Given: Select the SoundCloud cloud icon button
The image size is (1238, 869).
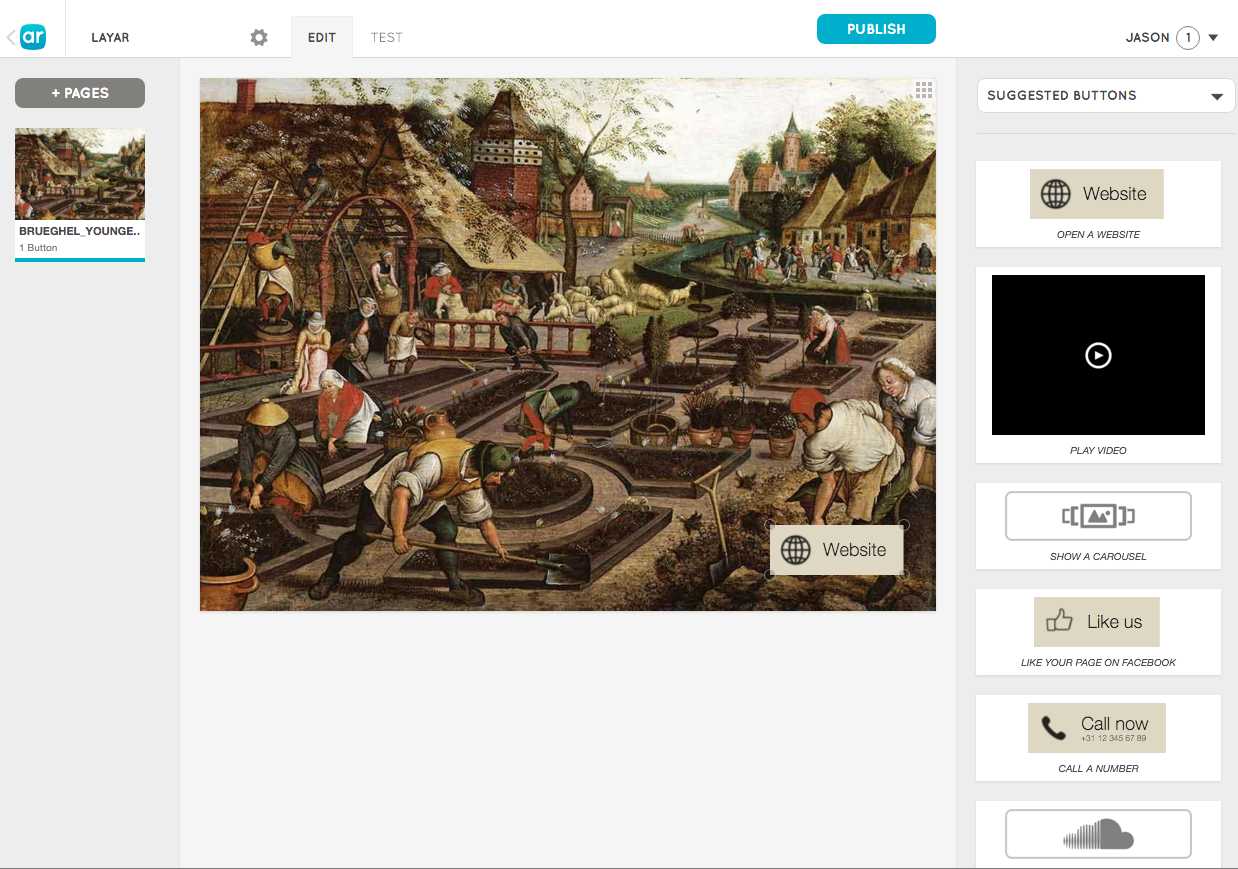Looking at the screenshot, I should coord(1098,833).
